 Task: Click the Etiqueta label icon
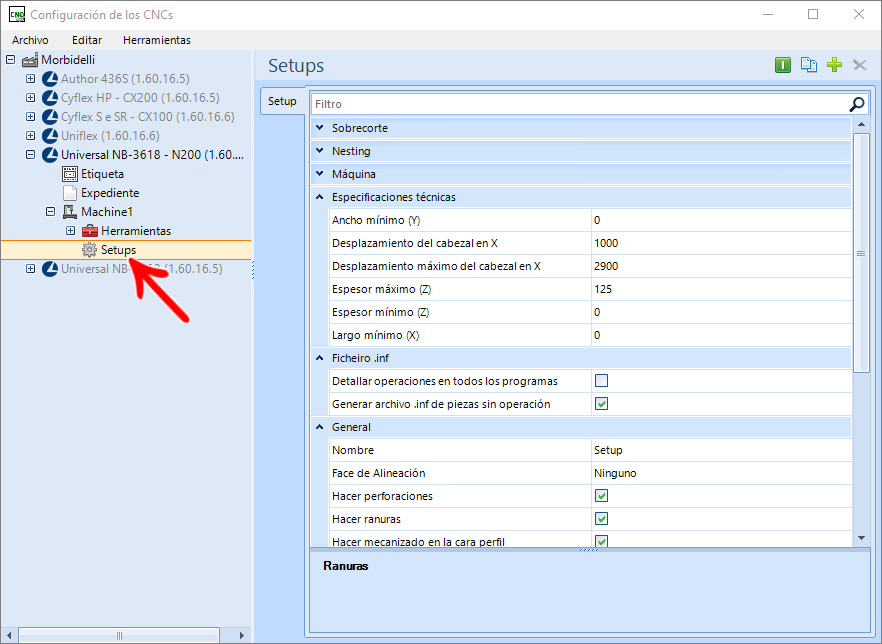click(70, 174)
